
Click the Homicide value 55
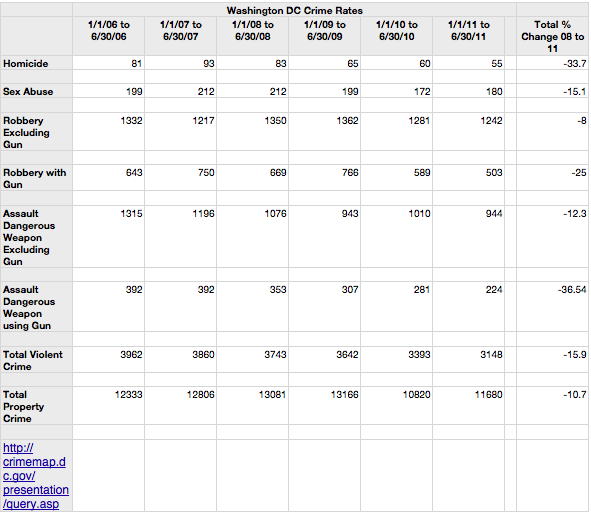click(496, 64)
